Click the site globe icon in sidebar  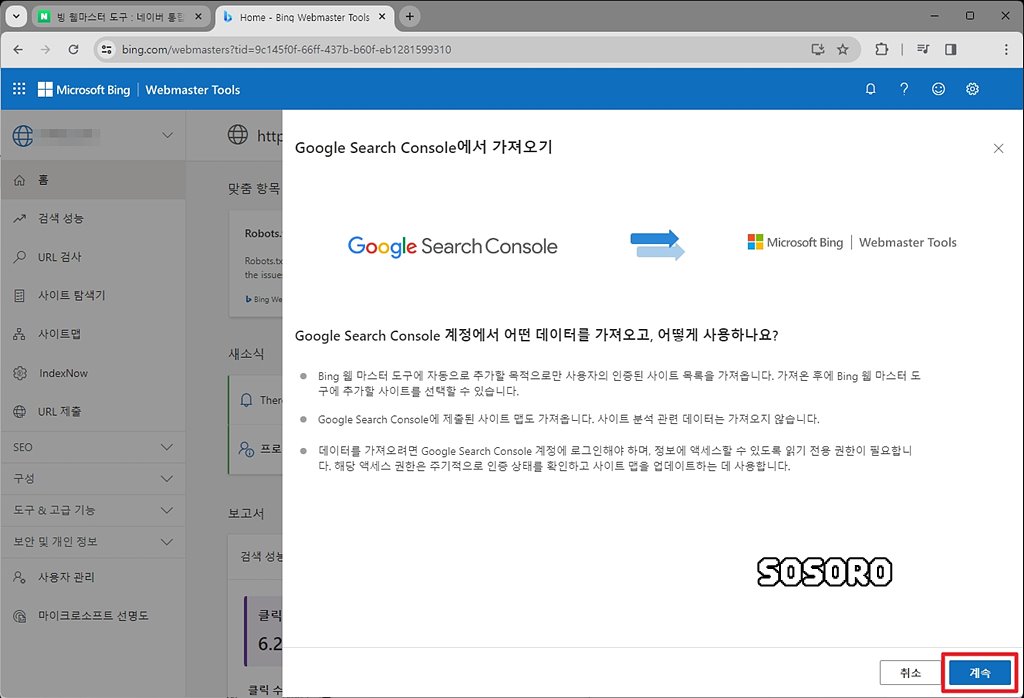point(23,135)
